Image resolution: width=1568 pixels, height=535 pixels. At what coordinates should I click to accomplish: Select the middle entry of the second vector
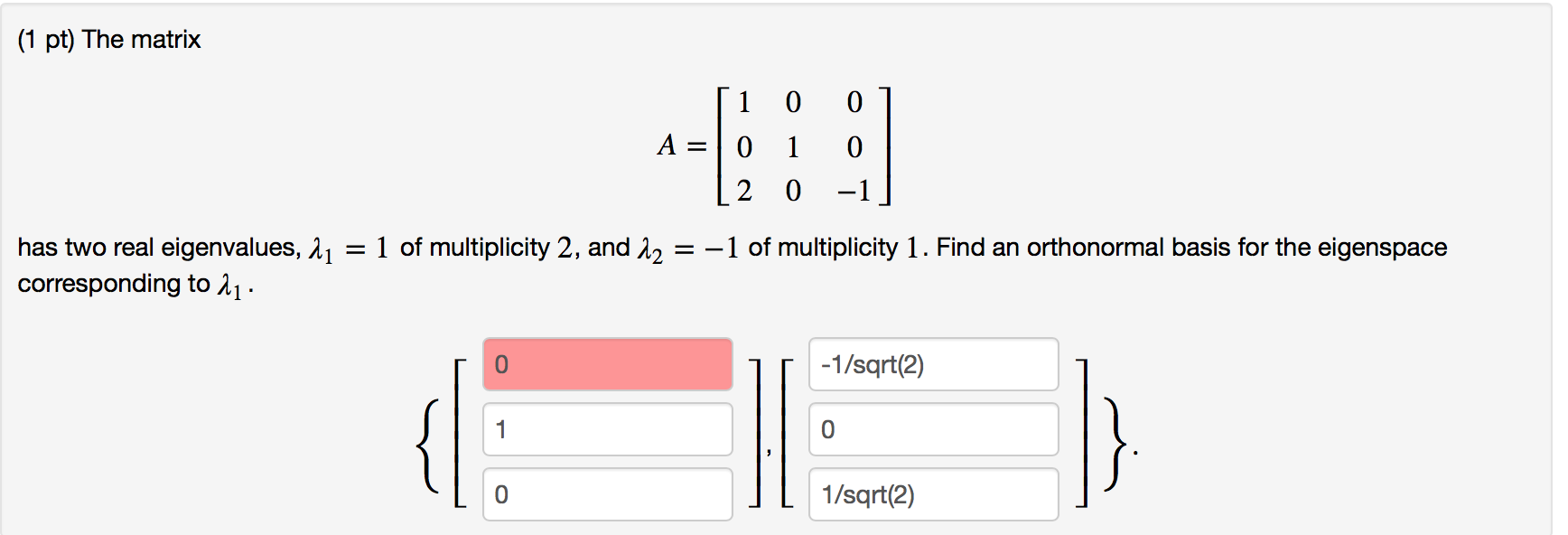click(932, 429)
